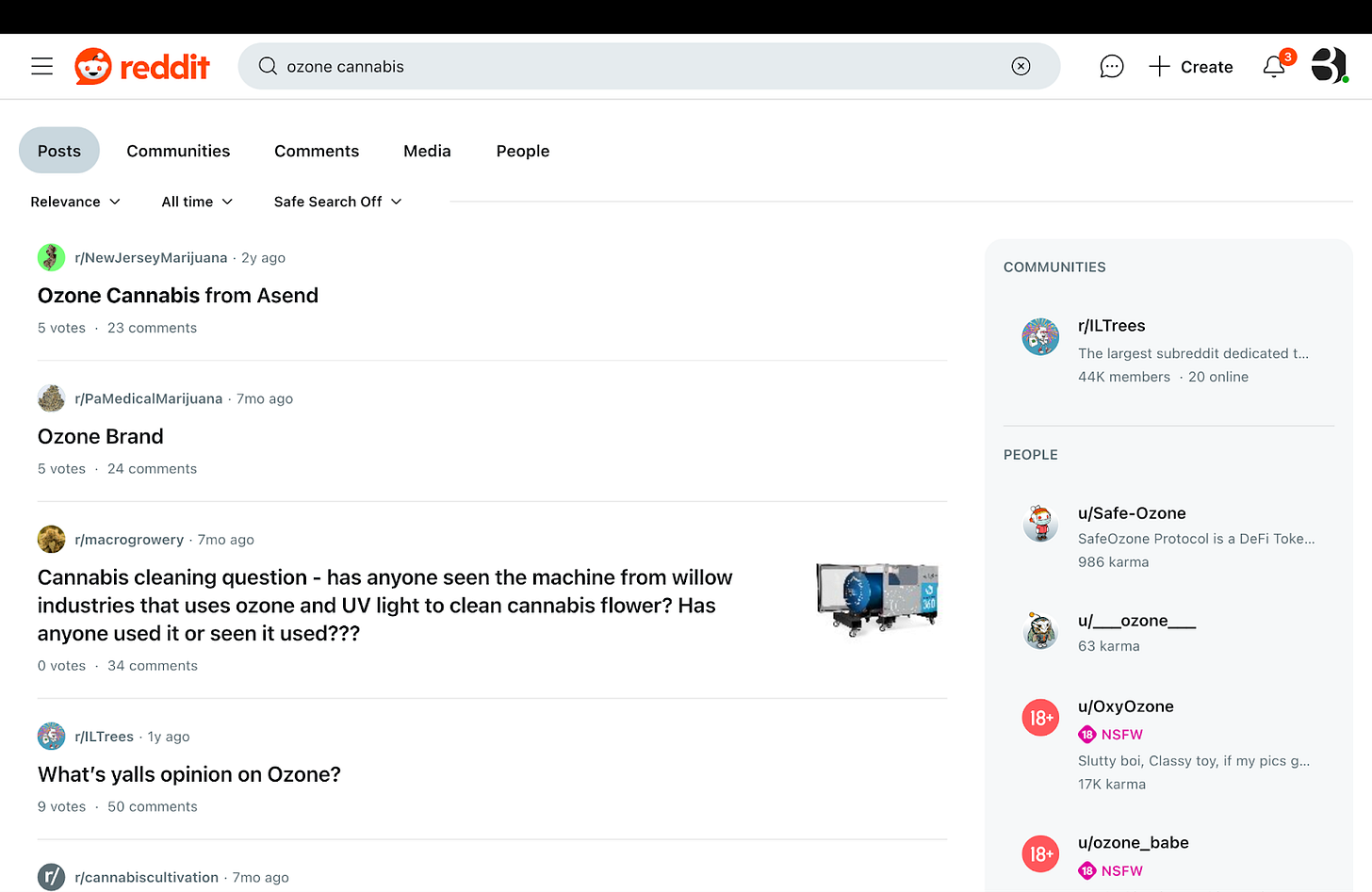
Task: Click the 34 comments text
Action: pyautogui.click(x=153, y=666)
